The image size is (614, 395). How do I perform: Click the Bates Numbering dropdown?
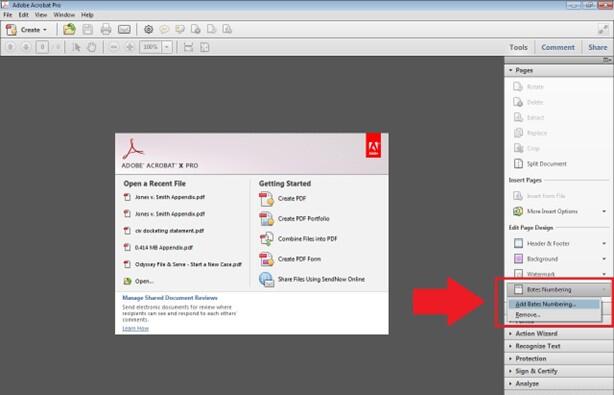558,290
